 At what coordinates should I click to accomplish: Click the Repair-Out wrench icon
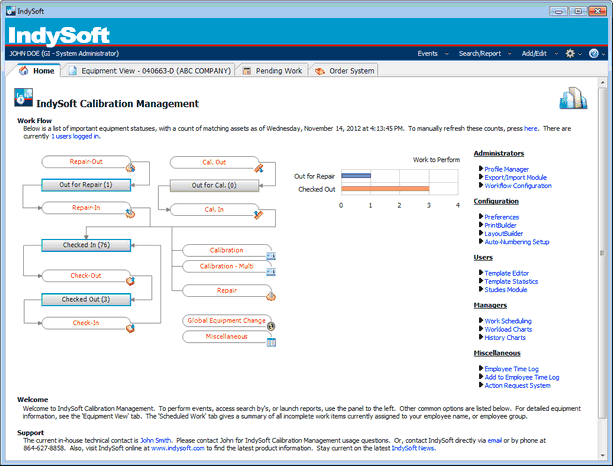(x=128, y=168)
